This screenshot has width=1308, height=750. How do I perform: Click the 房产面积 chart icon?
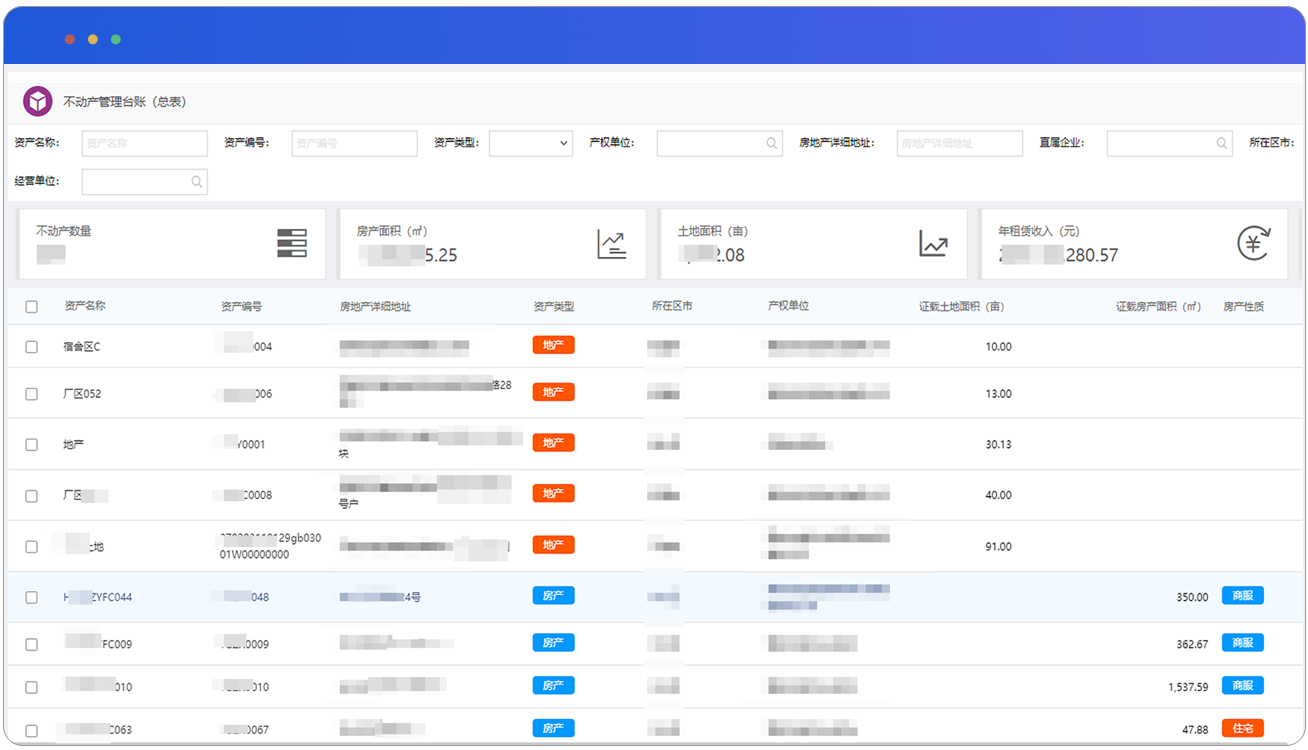pos(612,244)
